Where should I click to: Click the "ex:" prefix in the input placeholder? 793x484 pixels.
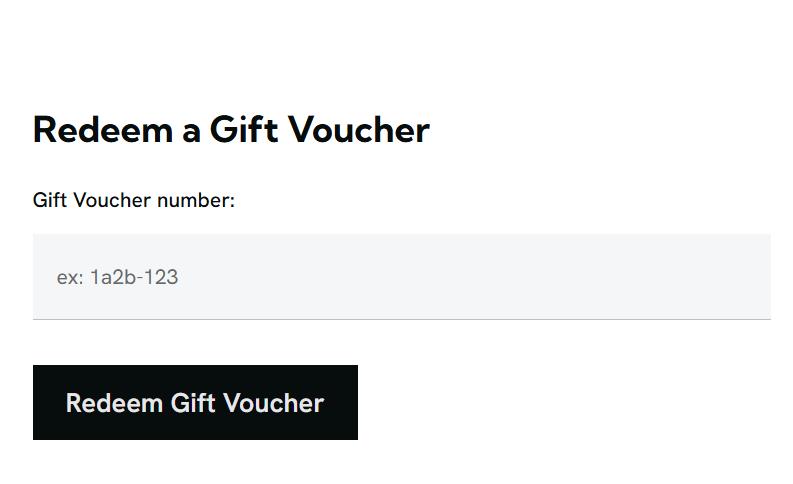(x=69, y=277)
